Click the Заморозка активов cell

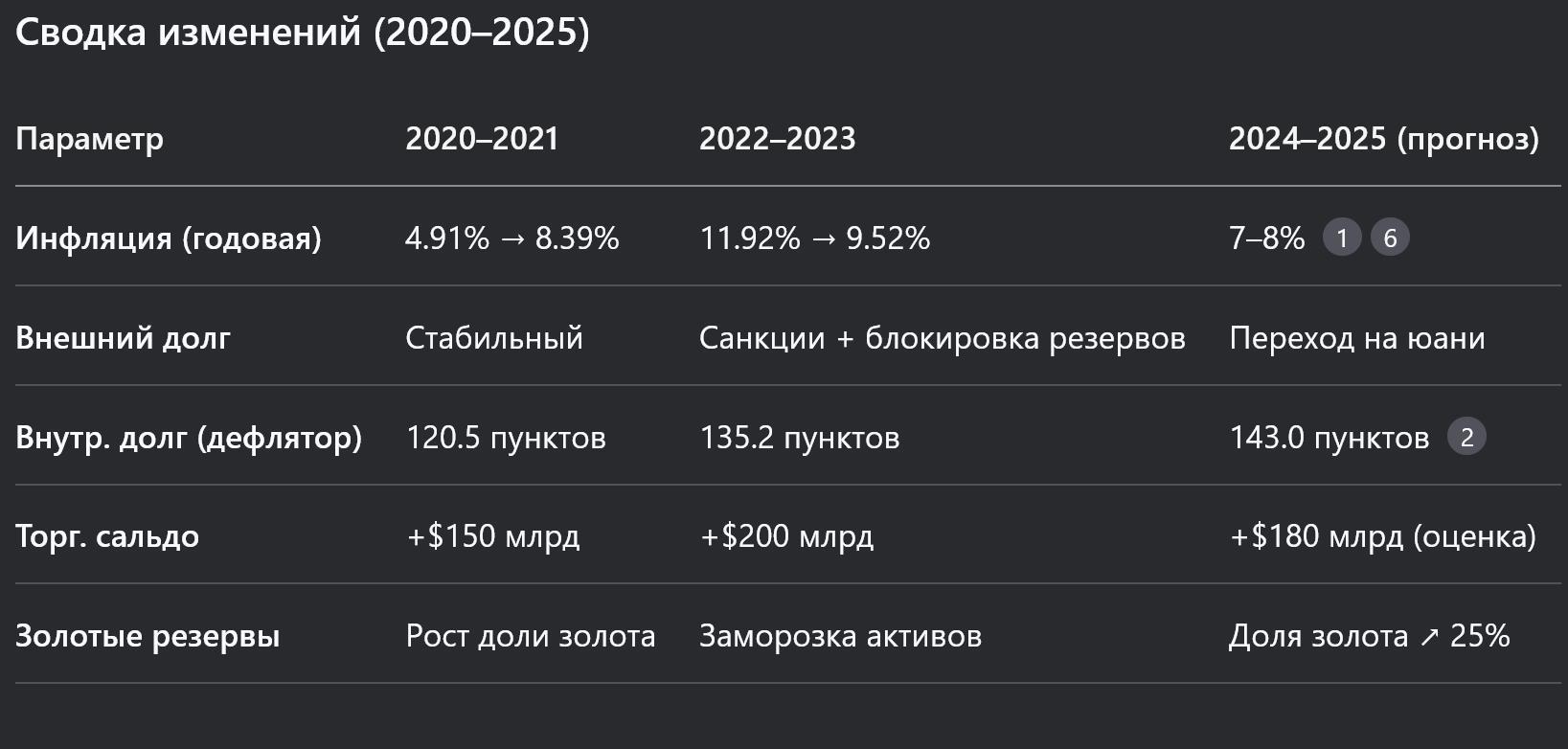[x=840, y=636]
